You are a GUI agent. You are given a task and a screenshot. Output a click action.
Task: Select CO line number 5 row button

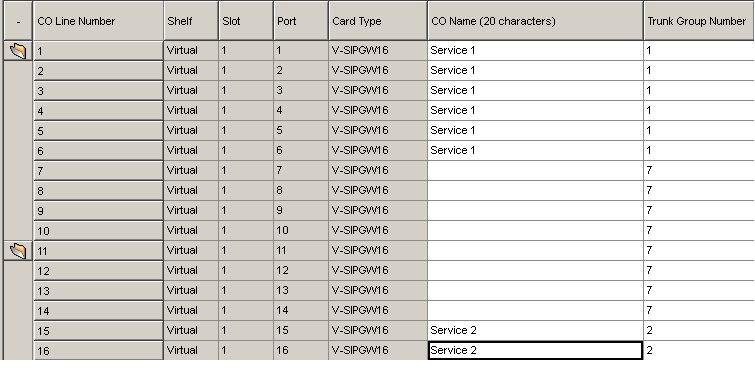[98, 131]
